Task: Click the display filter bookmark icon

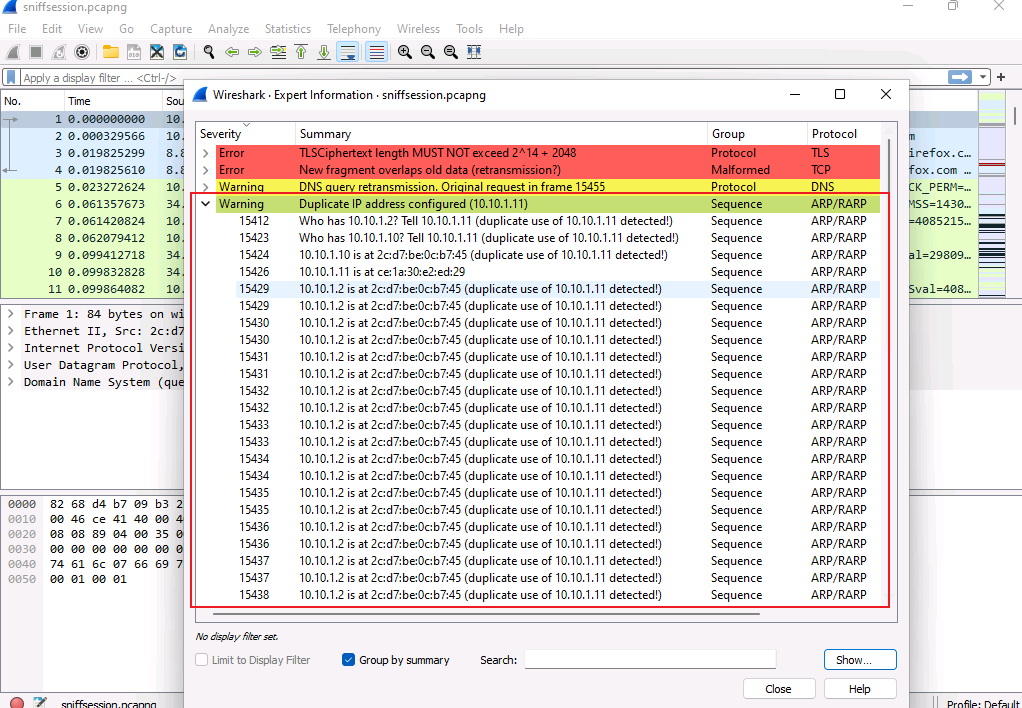Action: tap(11, 77)
